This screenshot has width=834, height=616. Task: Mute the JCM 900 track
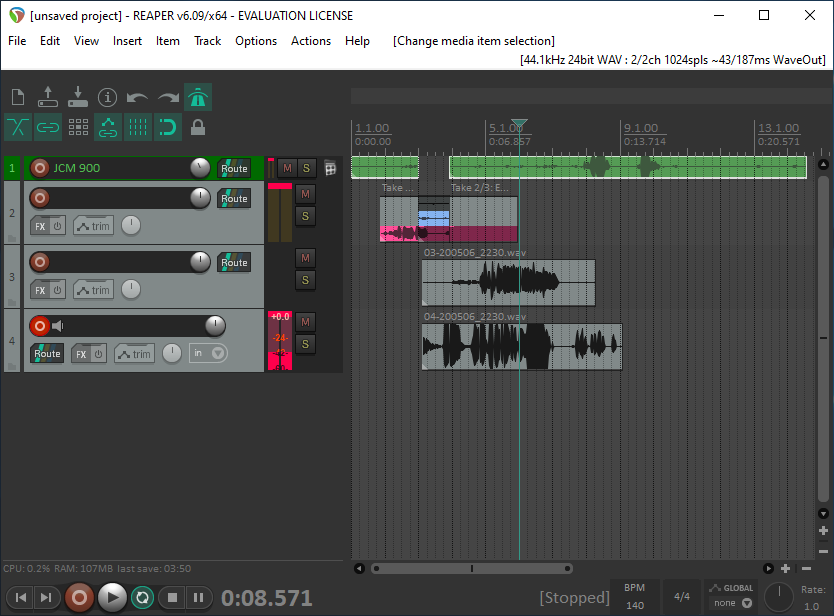click(x=287, y=168)
